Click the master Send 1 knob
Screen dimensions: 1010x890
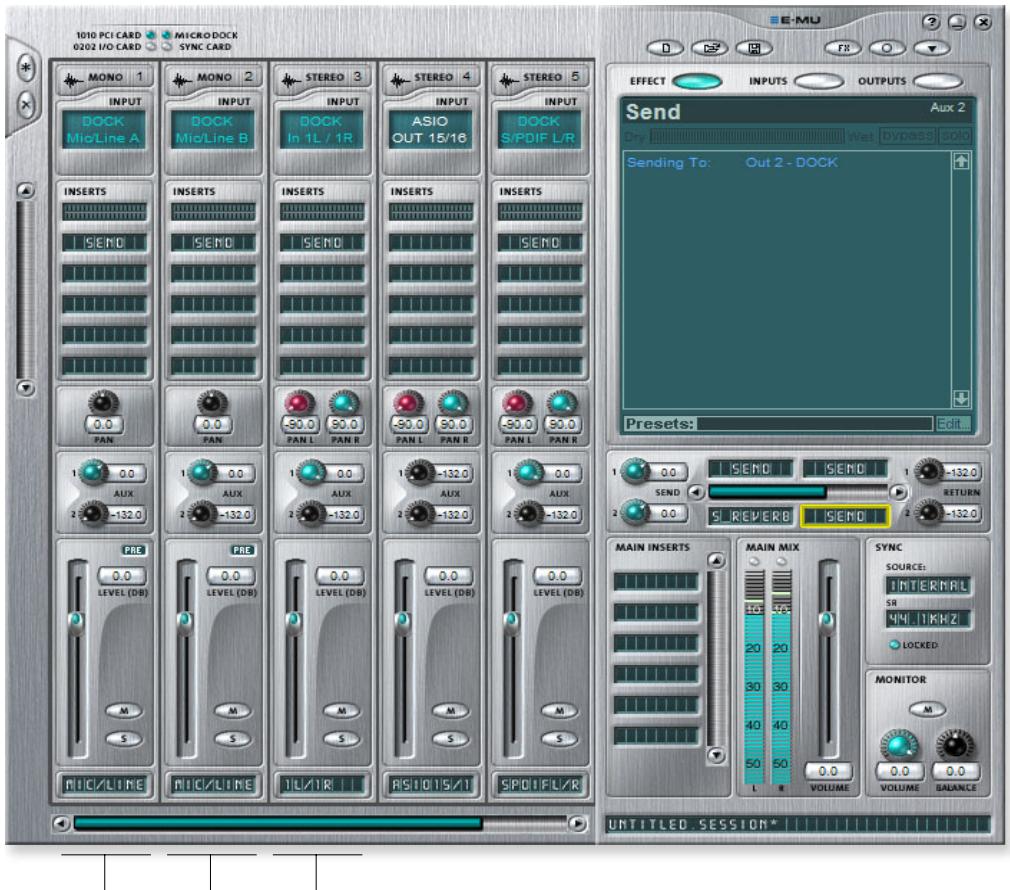point(635,471)
